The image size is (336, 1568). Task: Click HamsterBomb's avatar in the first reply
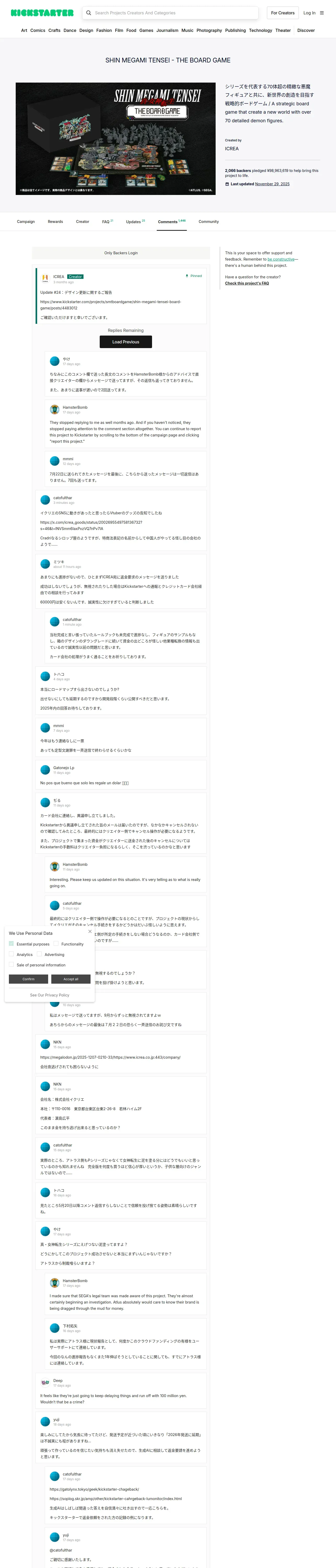coord(54,409)
